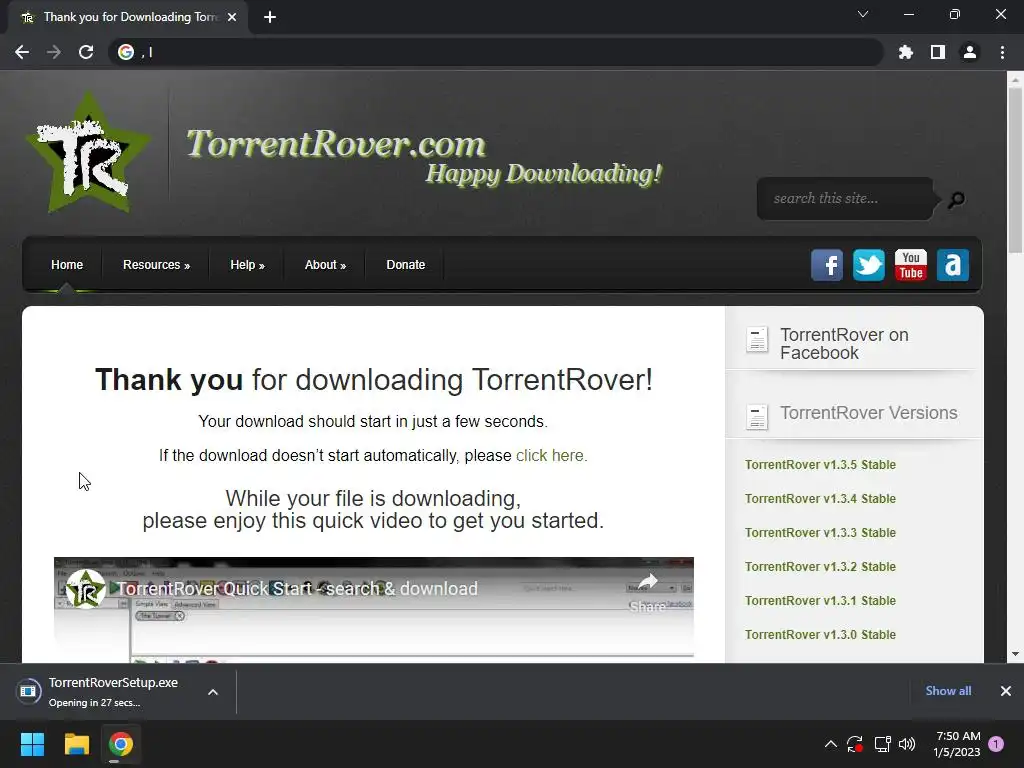
Task: Open the Resources menu
Action: (x=156, y=264)
